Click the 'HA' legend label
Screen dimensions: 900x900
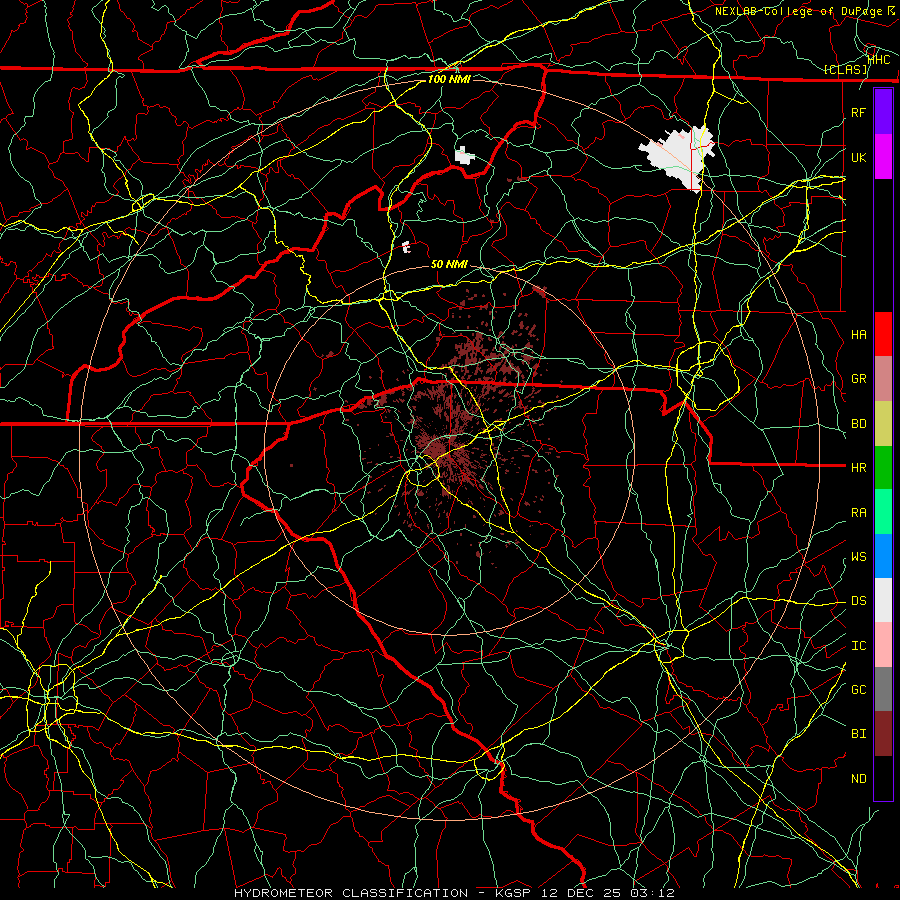point(858,335)
